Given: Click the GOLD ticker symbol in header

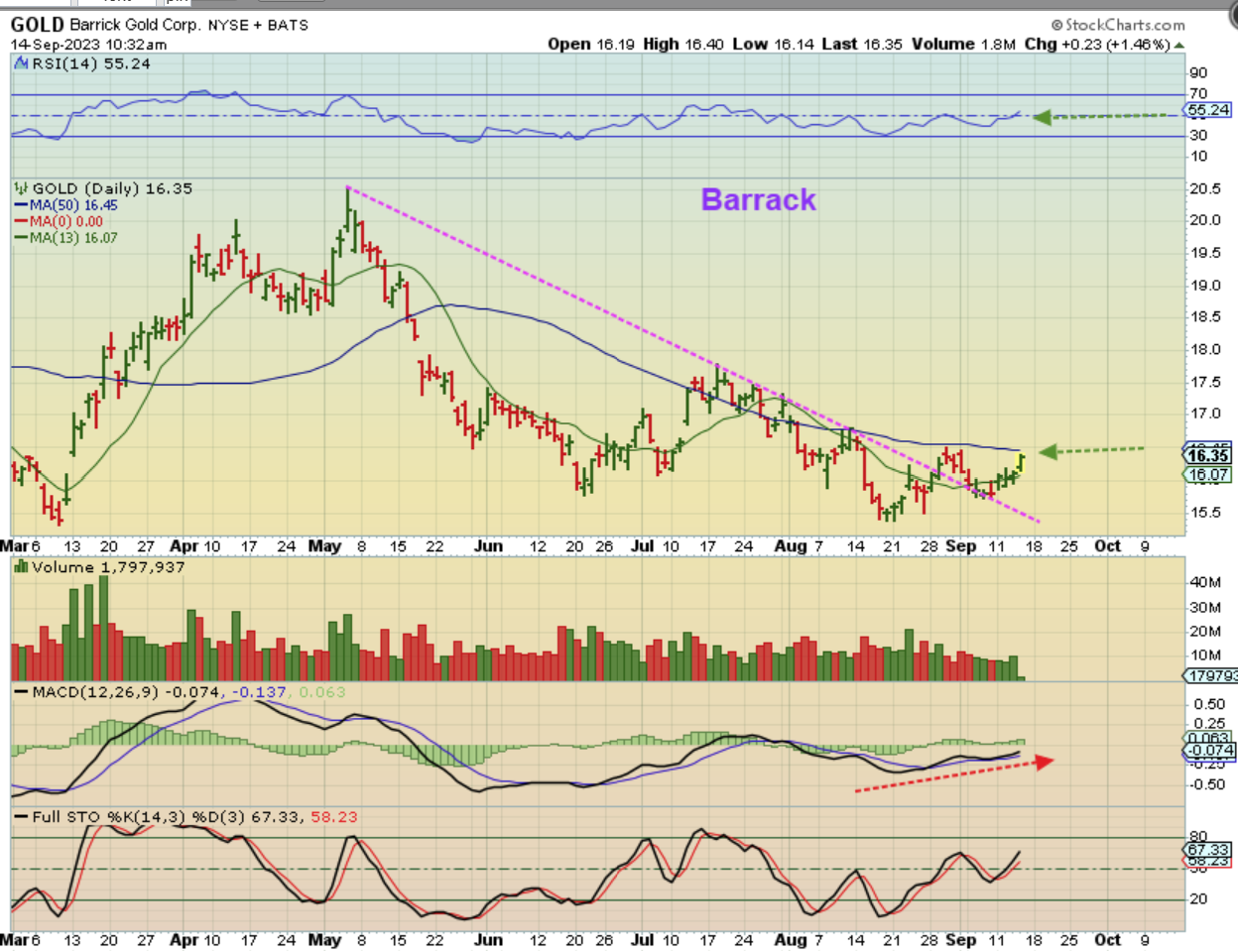Looking at the screenshot, I should (38, 25).
